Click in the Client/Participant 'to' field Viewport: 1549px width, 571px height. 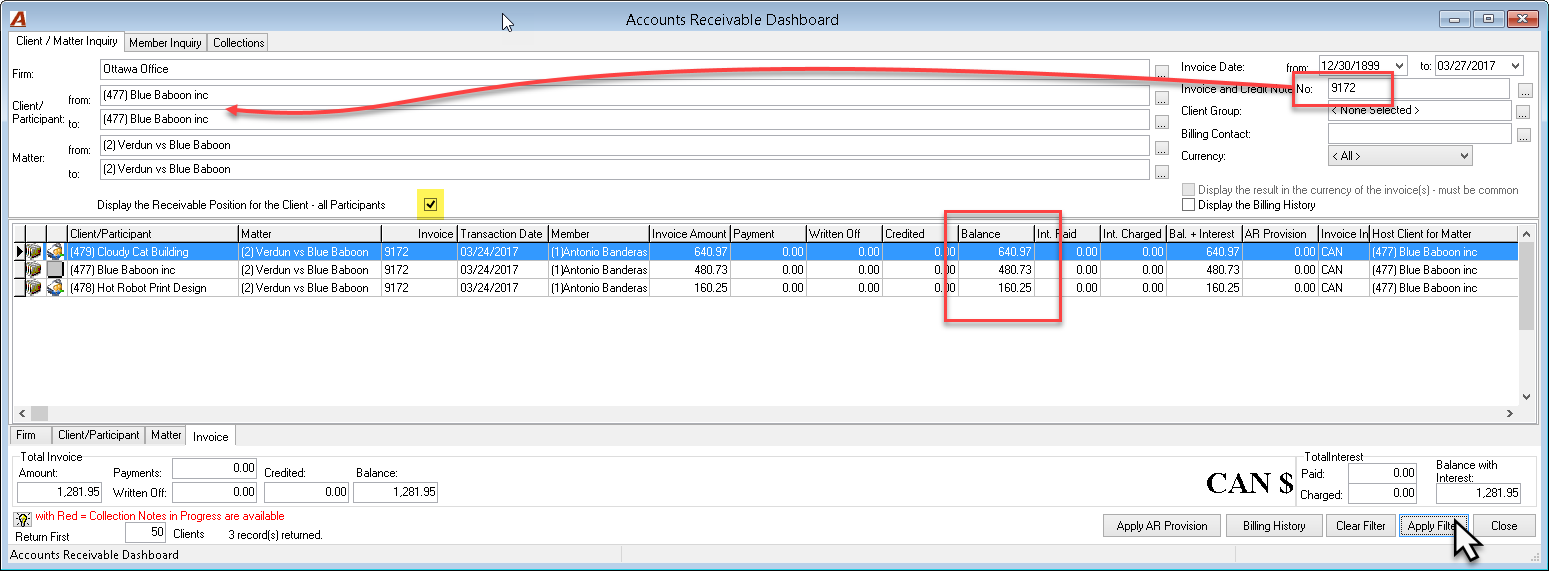624,119
